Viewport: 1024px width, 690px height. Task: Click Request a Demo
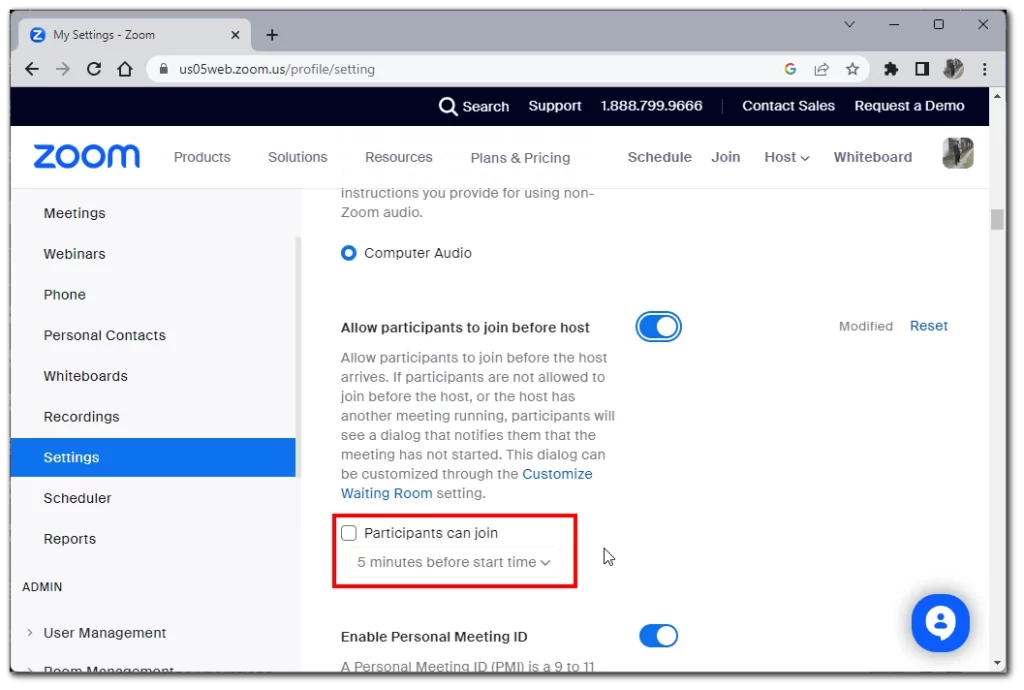[909, 106]
